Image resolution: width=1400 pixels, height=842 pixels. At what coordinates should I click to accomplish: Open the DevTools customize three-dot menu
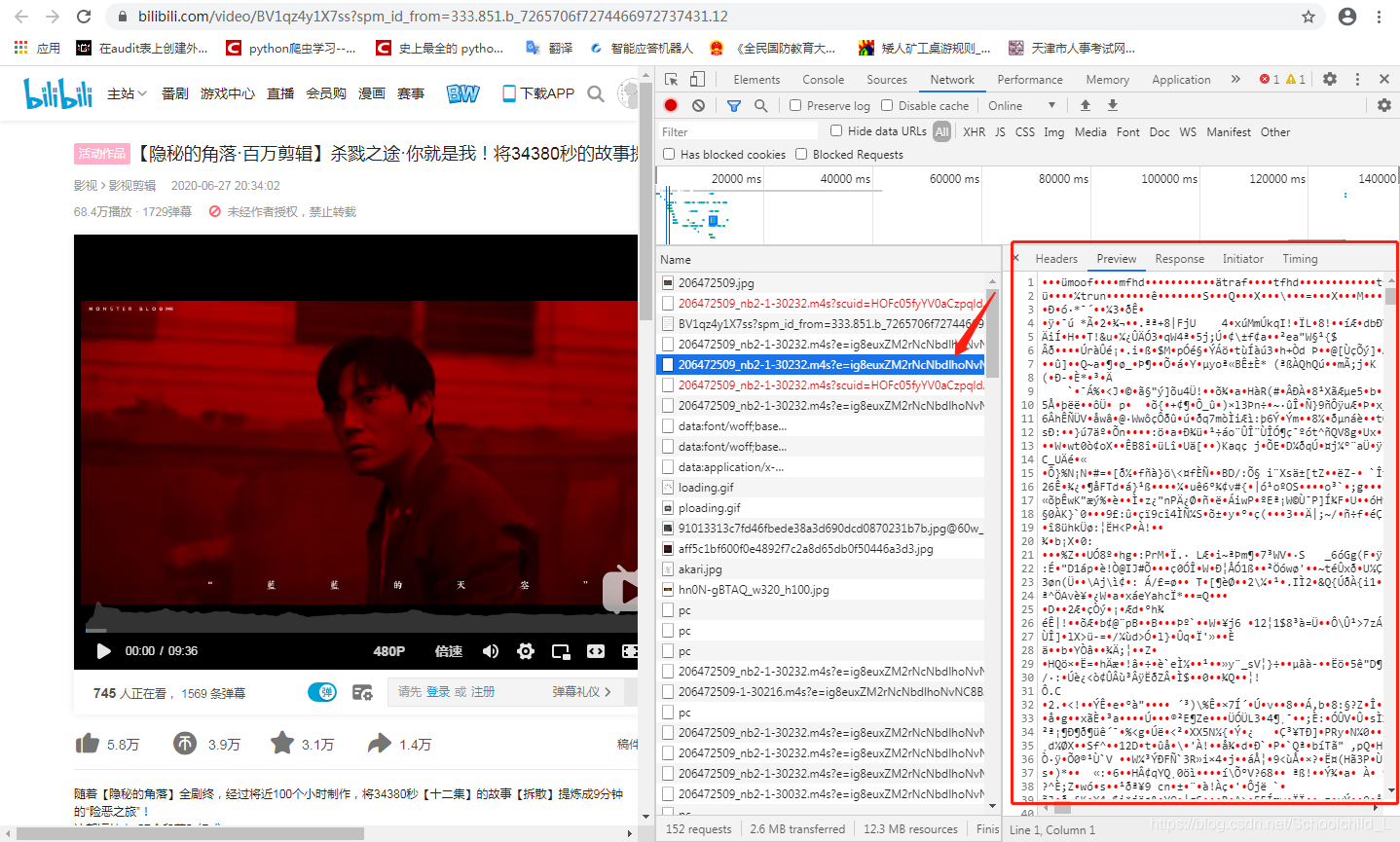pyautogui.click(x=1357, y=79)
